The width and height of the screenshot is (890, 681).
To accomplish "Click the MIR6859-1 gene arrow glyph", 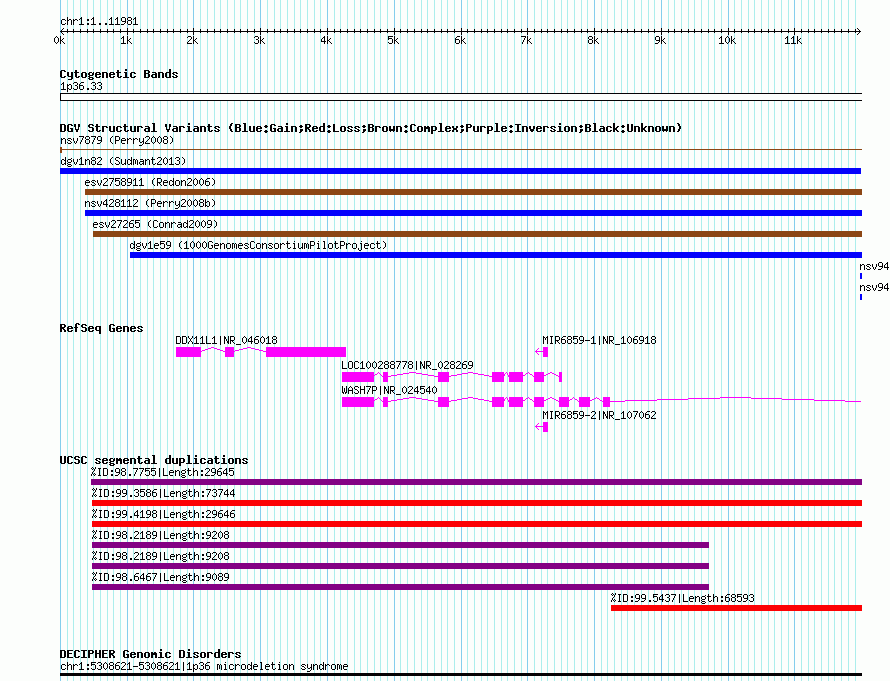I will (542, 352).
